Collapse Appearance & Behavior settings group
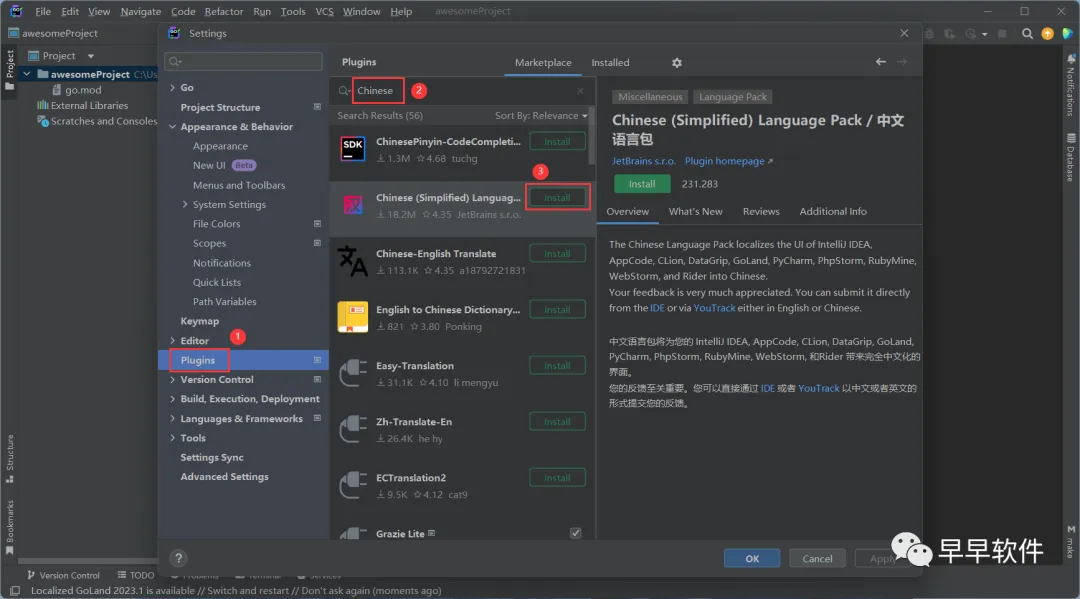 pyautogui.click(x=172, y=127)
